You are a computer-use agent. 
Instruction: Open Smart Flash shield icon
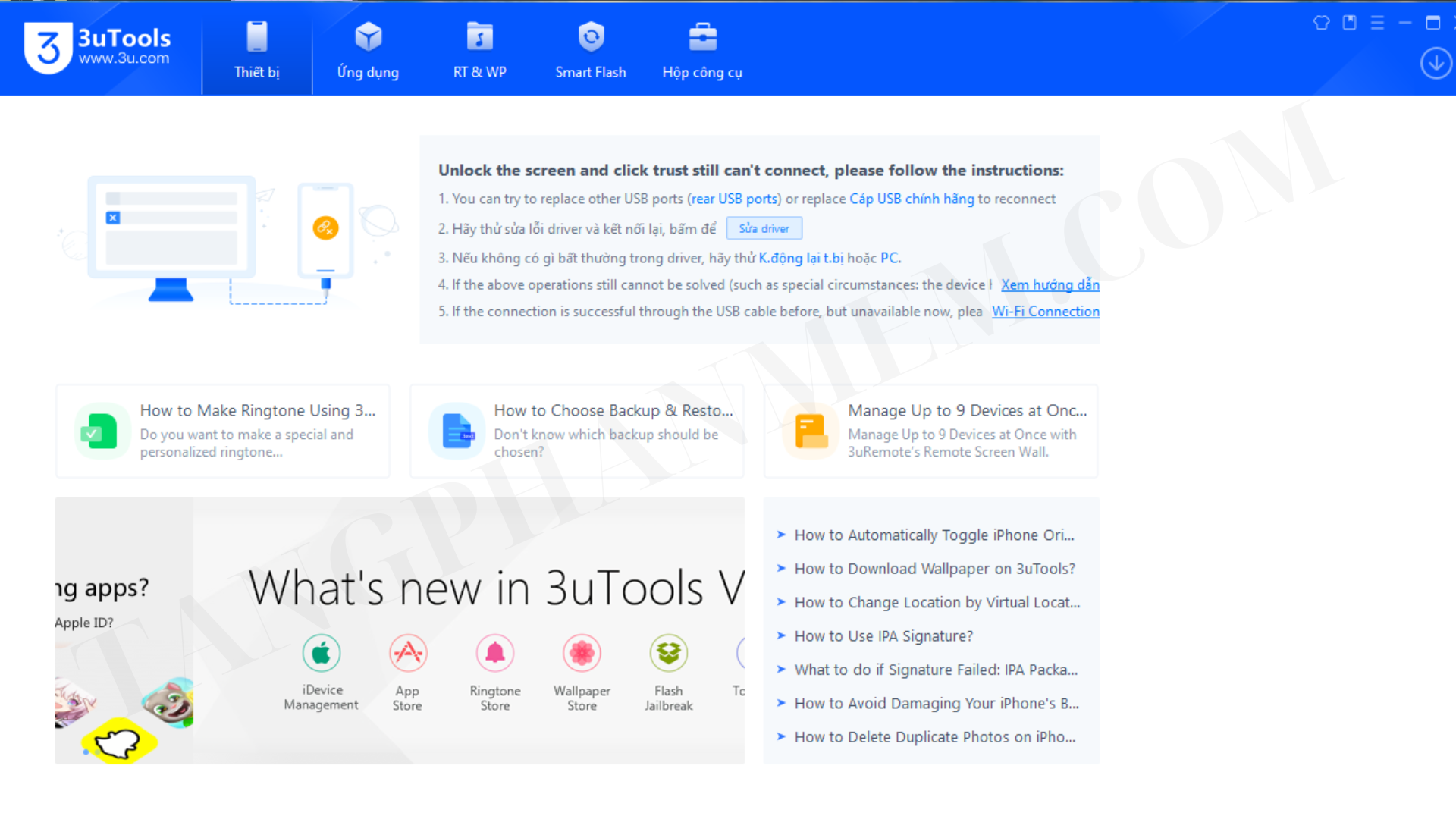(x=591, y=36)
